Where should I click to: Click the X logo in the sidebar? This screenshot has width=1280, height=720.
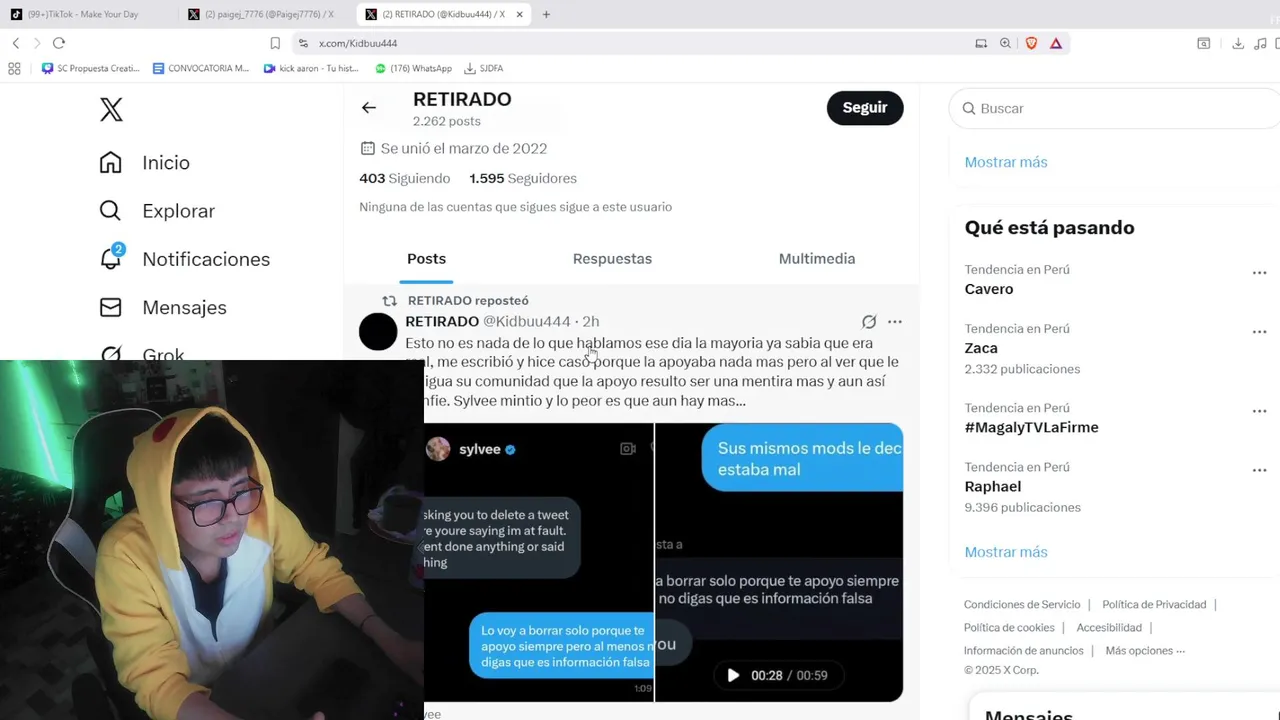click(111, 110)
